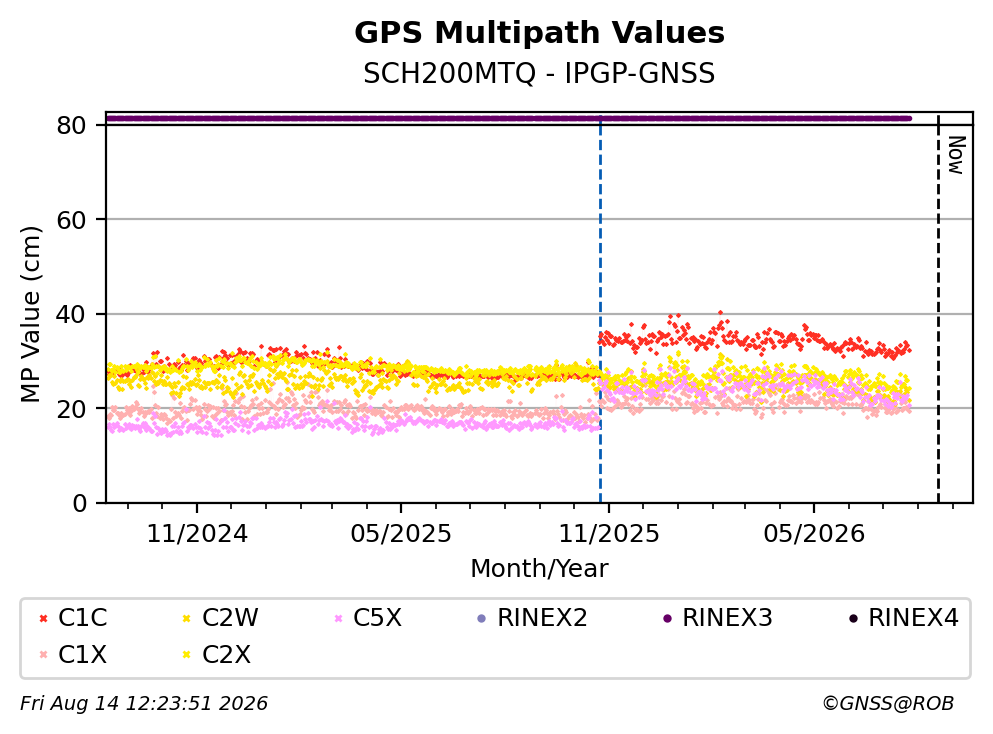Click the MP Value (cm) axis label
The width and height of the screenshot is (993, 734).
click(30, 314)
